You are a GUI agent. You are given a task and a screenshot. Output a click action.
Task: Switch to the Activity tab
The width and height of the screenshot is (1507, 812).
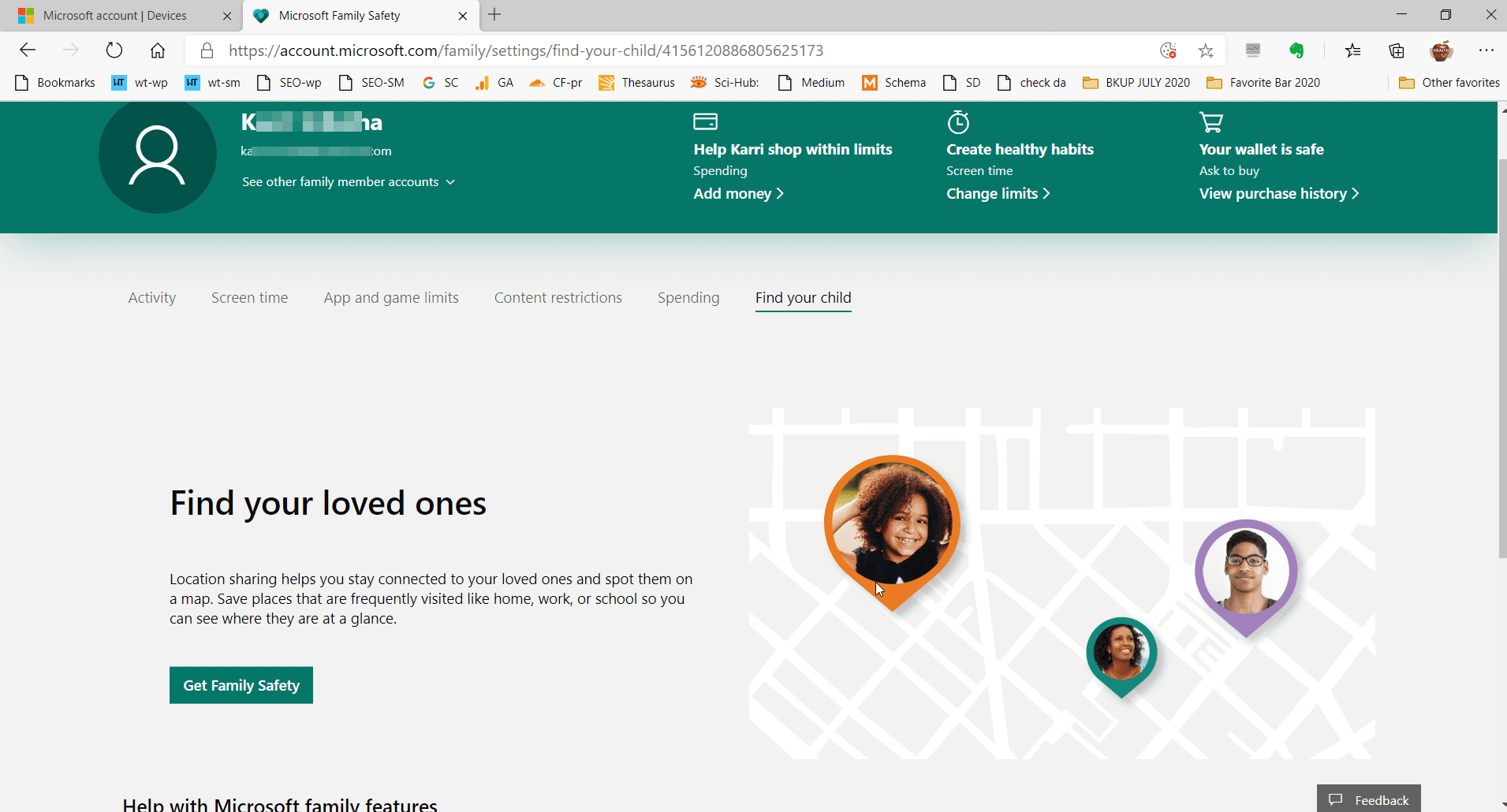[x=152, y=298]
